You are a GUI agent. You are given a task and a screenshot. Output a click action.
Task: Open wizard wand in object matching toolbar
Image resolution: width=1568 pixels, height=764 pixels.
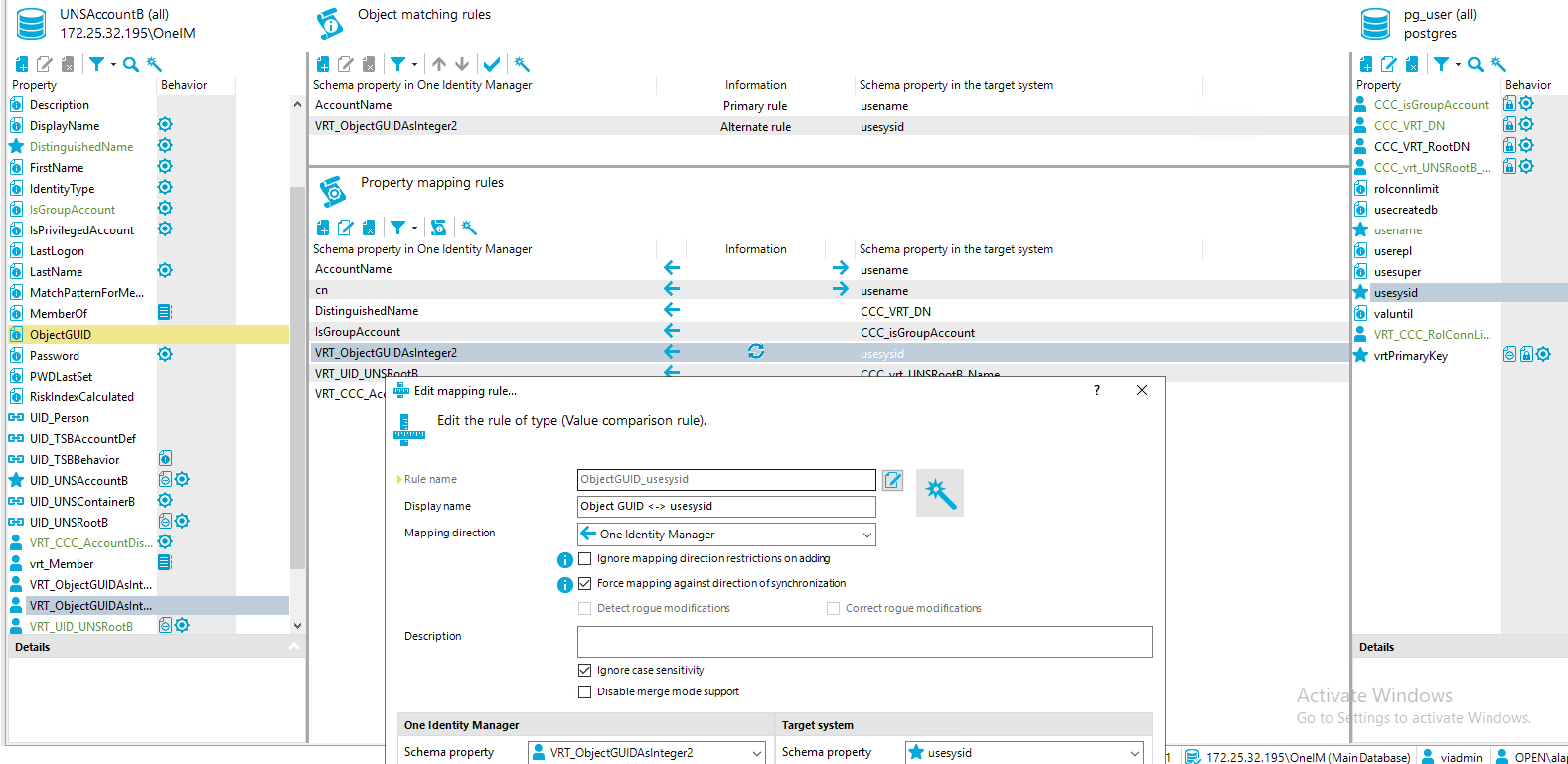point(522,64)
